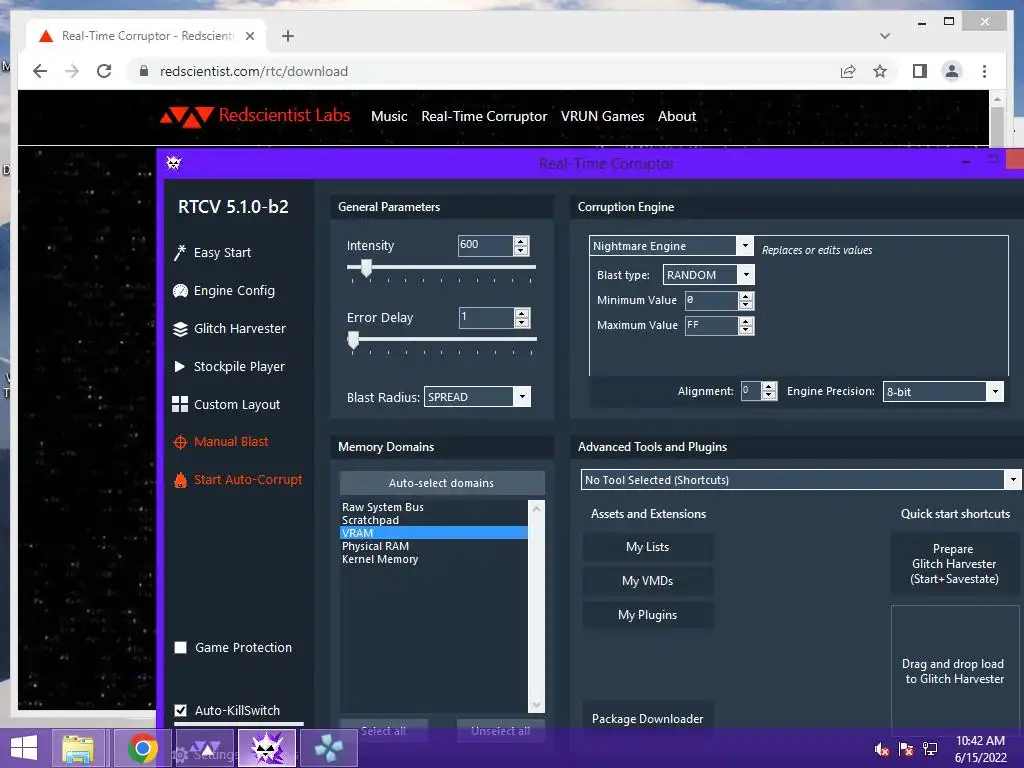This screenshot has width=1024, height=768.
Task: Open About in site navigation
Action: [677, 116]
